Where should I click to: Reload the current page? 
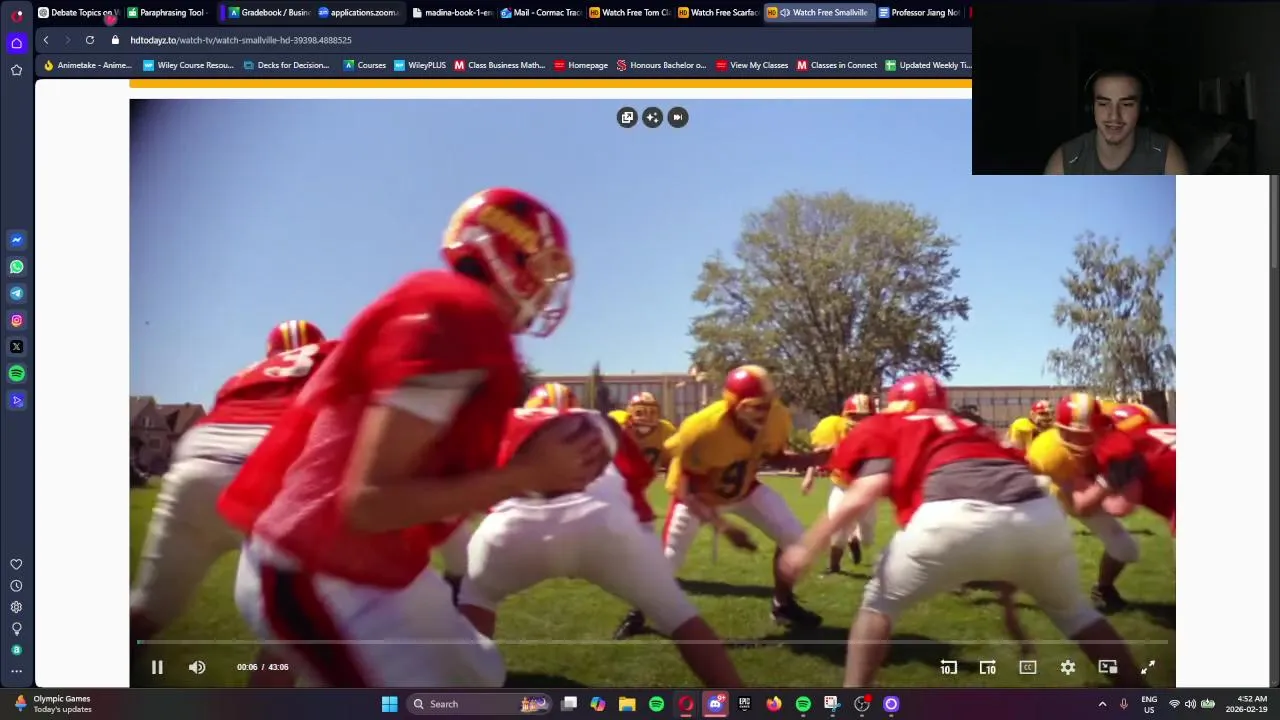(90, 40)
